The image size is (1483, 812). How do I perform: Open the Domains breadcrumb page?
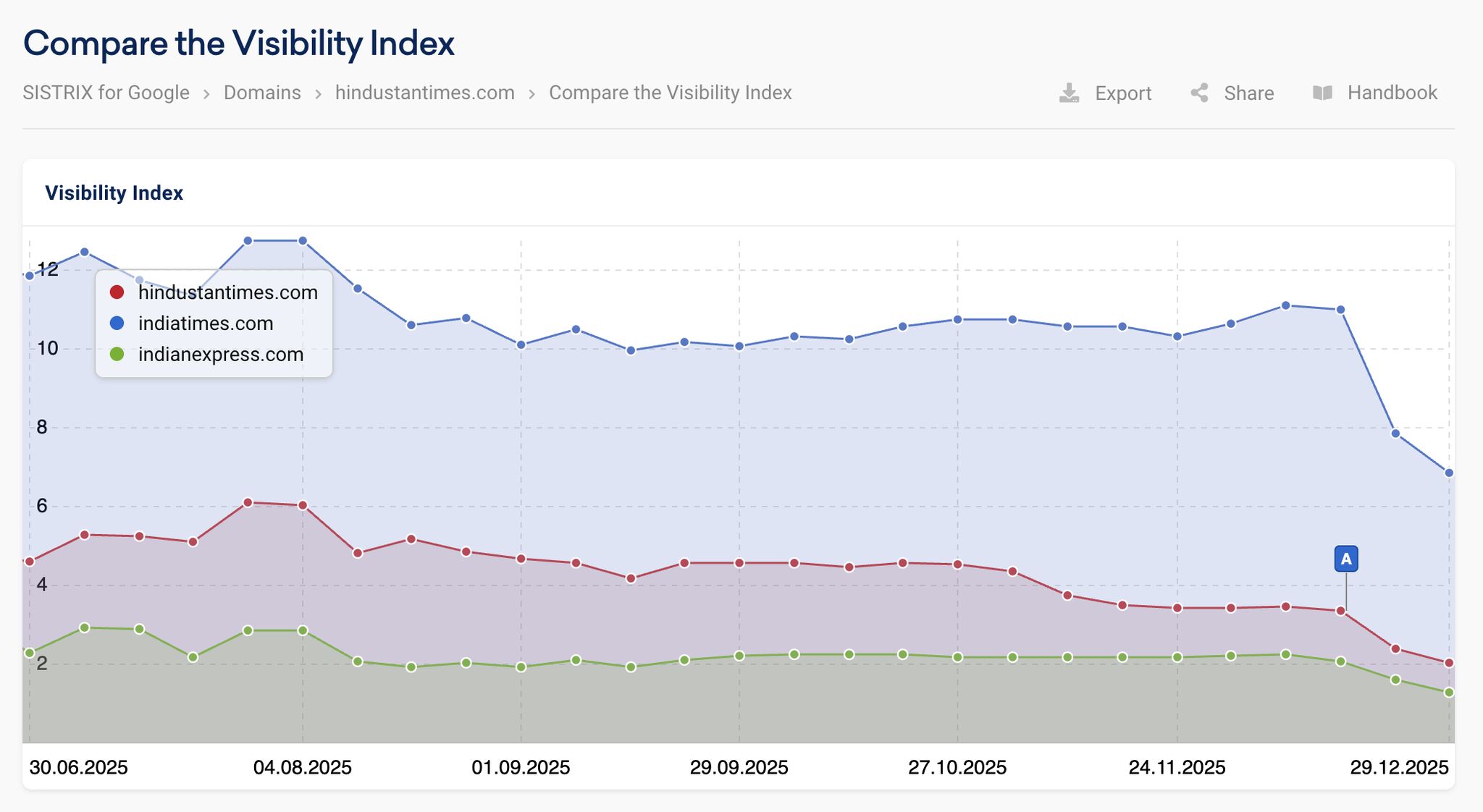pyautogui.click(x=262, y=93)
